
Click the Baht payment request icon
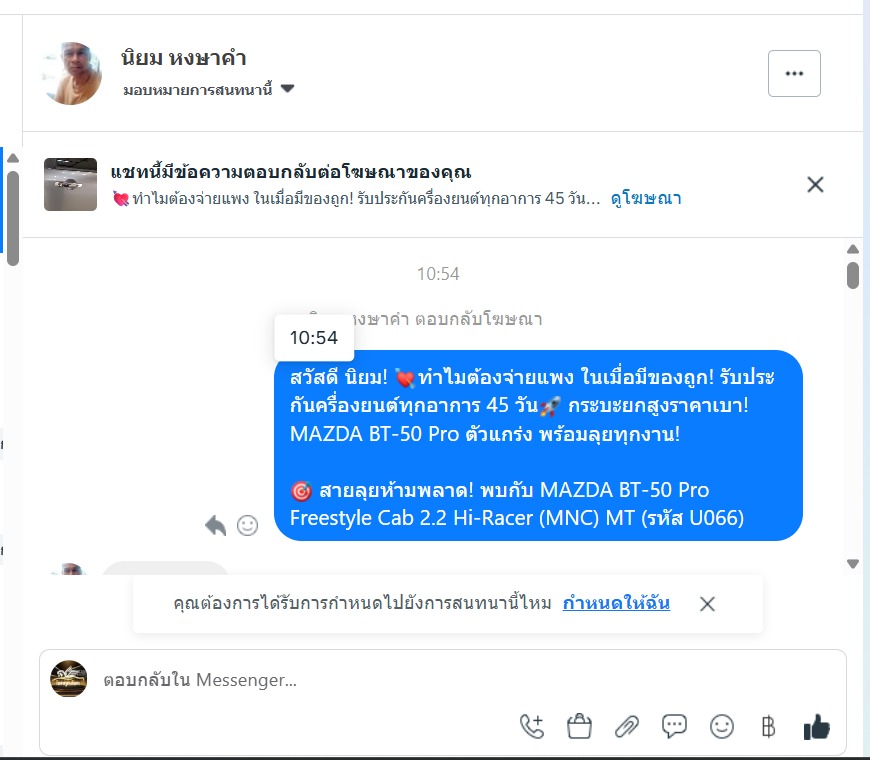[x=768, y=726]
